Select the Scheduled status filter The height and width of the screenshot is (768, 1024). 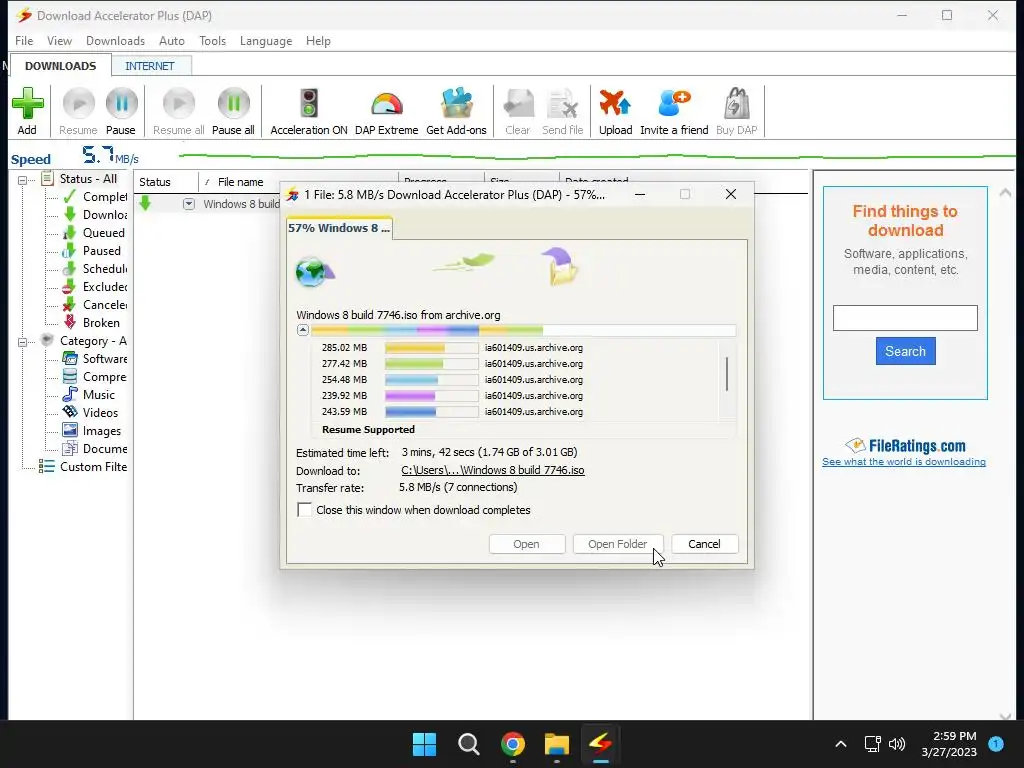[x=95, y=268]
